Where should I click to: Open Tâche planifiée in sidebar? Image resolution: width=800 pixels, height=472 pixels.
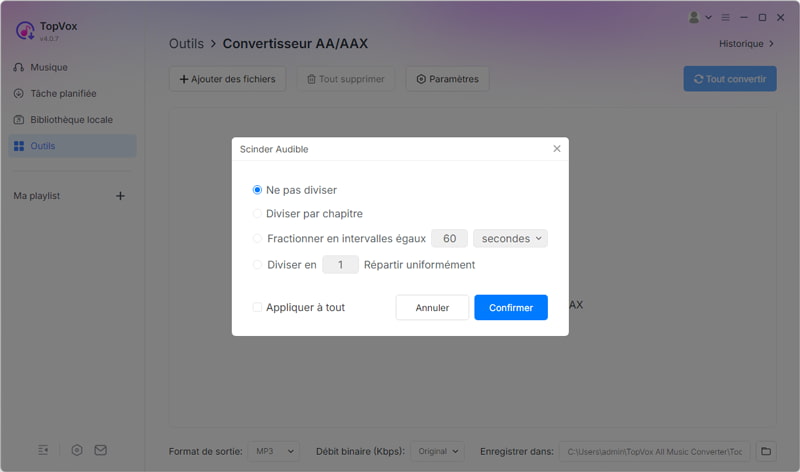click(x=62, y=94)
